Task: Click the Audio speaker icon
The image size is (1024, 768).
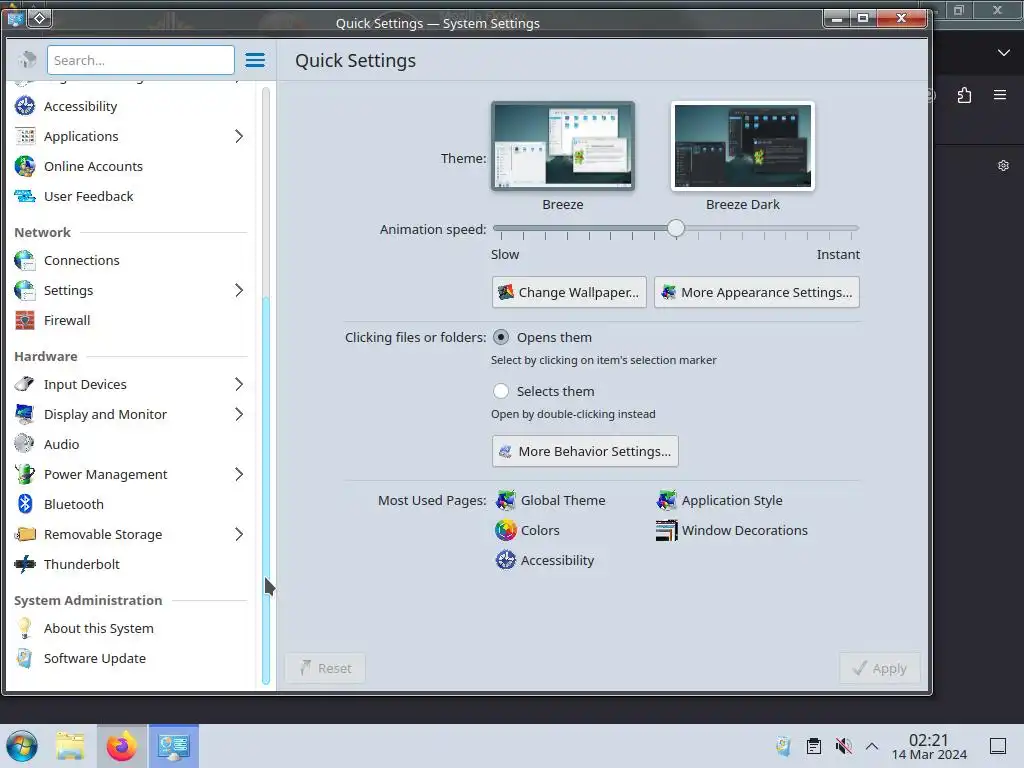Action: (x=25, y=444)
